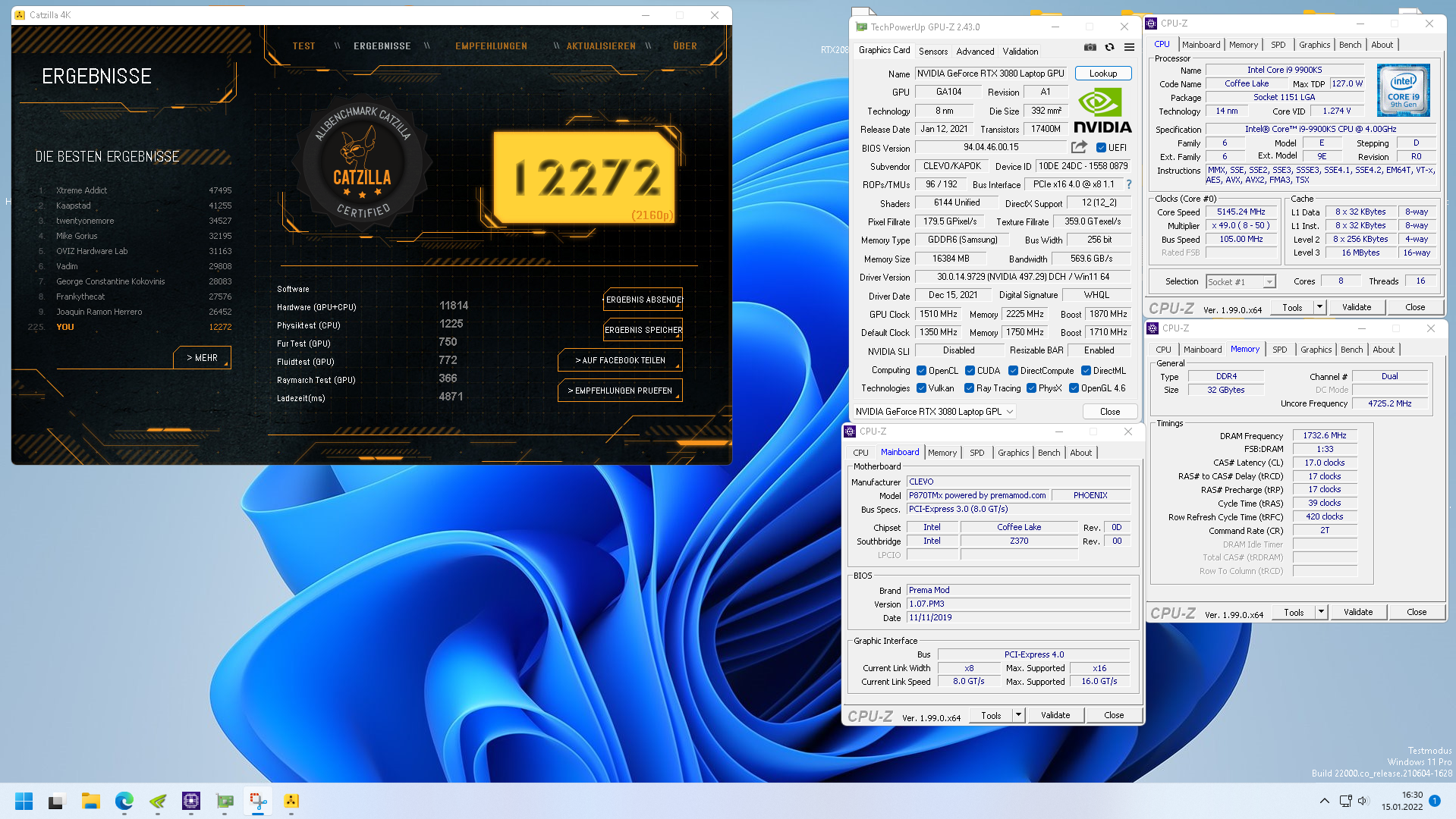The width and height of the screenshot is (1456, 819).
Task: Open the Windows Start menu
Action: (24, 801)
